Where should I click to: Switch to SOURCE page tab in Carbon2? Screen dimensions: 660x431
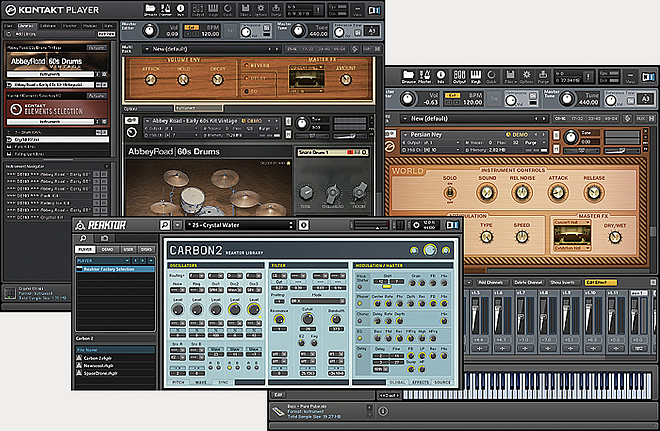442,382
